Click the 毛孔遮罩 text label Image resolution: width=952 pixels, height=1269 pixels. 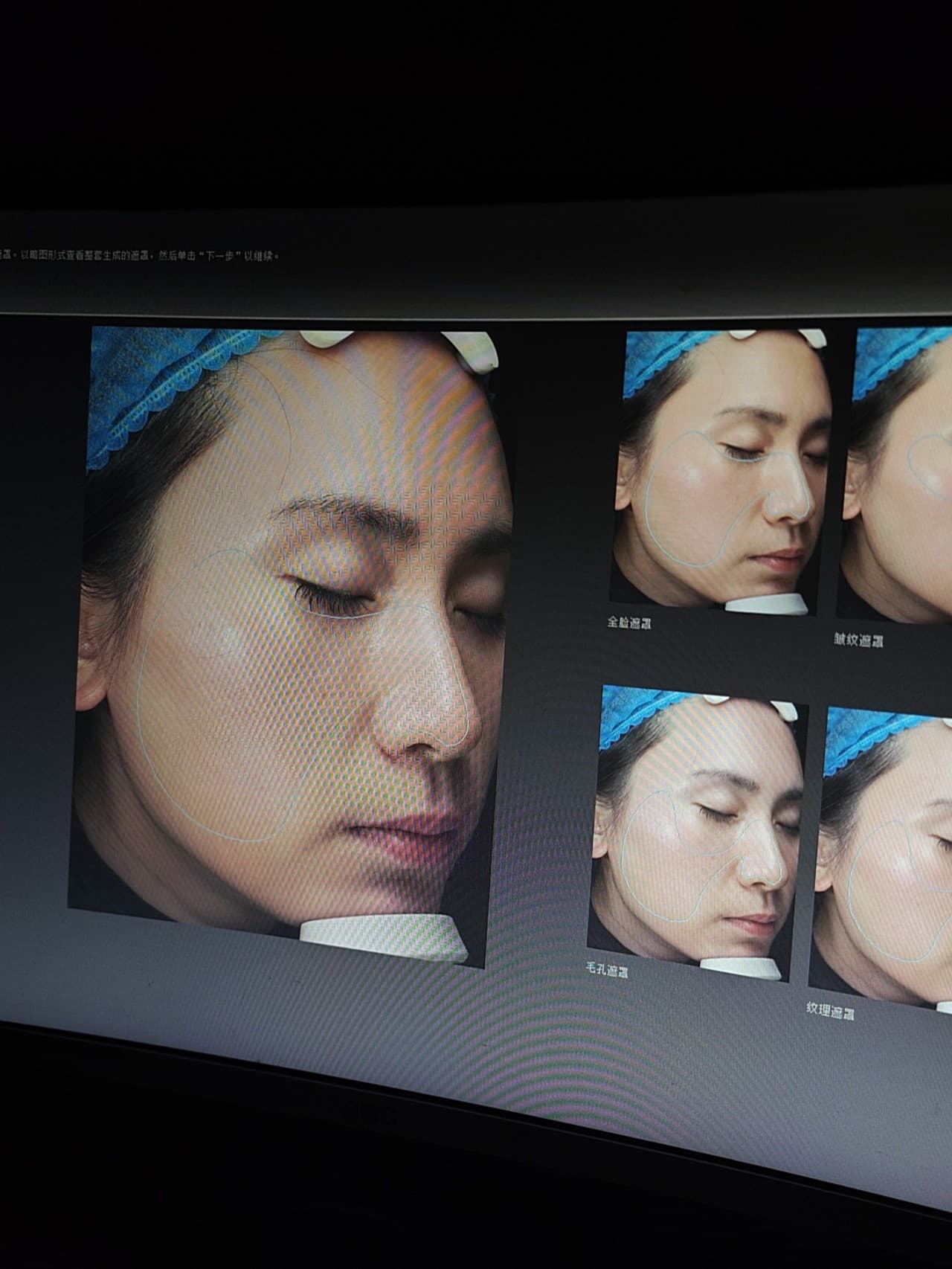pyautogui.click(x=607, y=970)
